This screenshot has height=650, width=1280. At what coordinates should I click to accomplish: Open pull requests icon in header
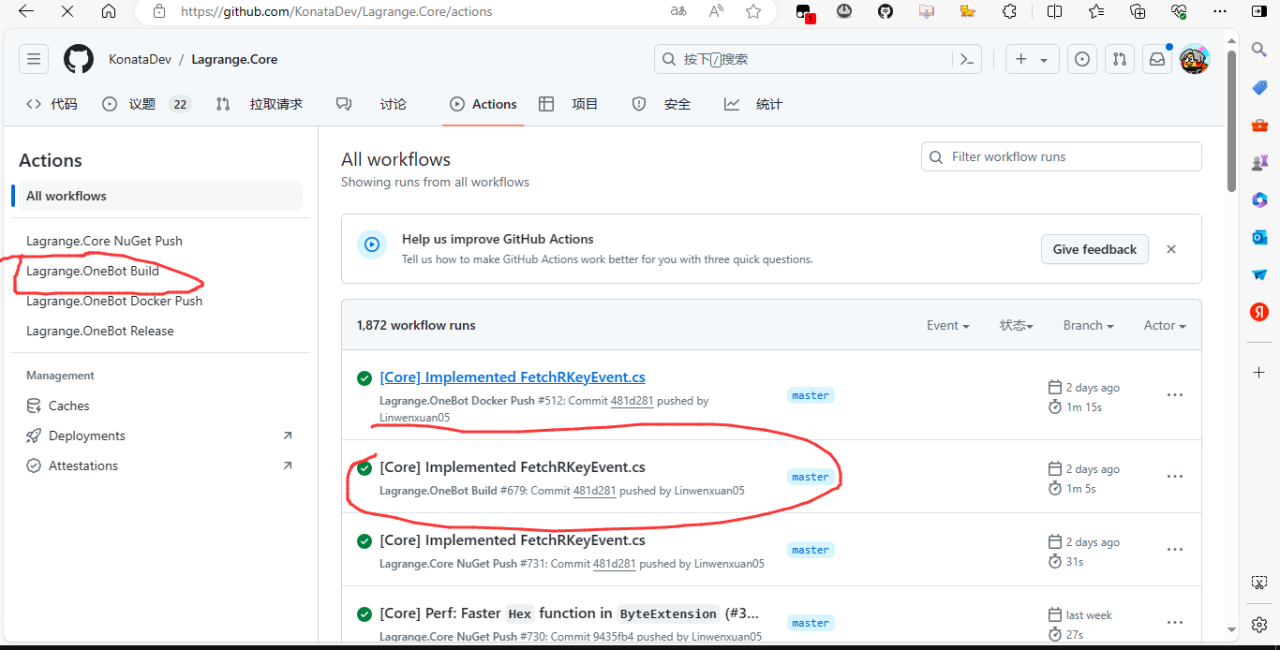tap(1120, 59)
